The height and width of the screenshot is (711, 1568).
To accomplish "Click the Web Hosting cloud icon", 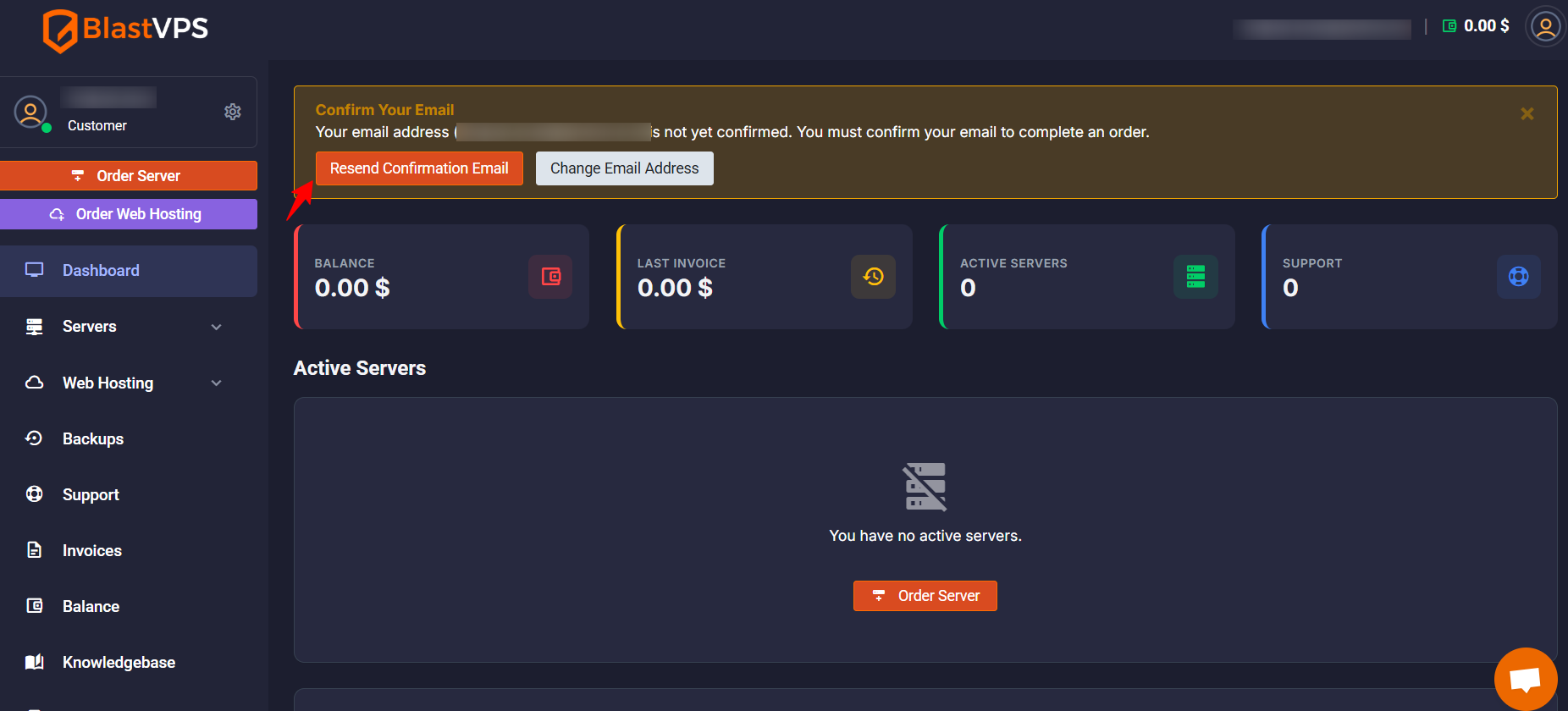I will (35, 383).
